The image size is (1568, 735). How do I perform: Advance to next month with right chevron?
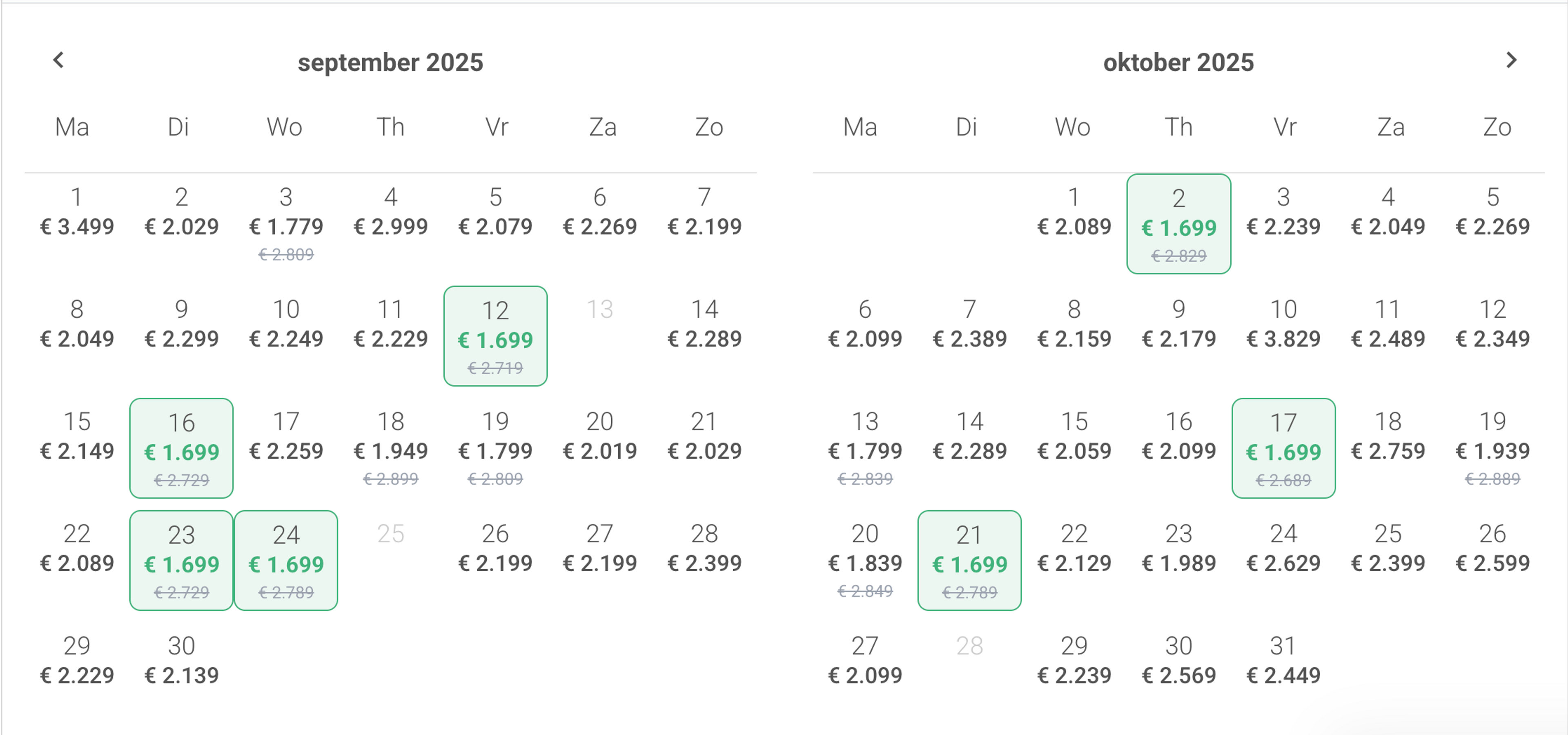coord(1511,60)
